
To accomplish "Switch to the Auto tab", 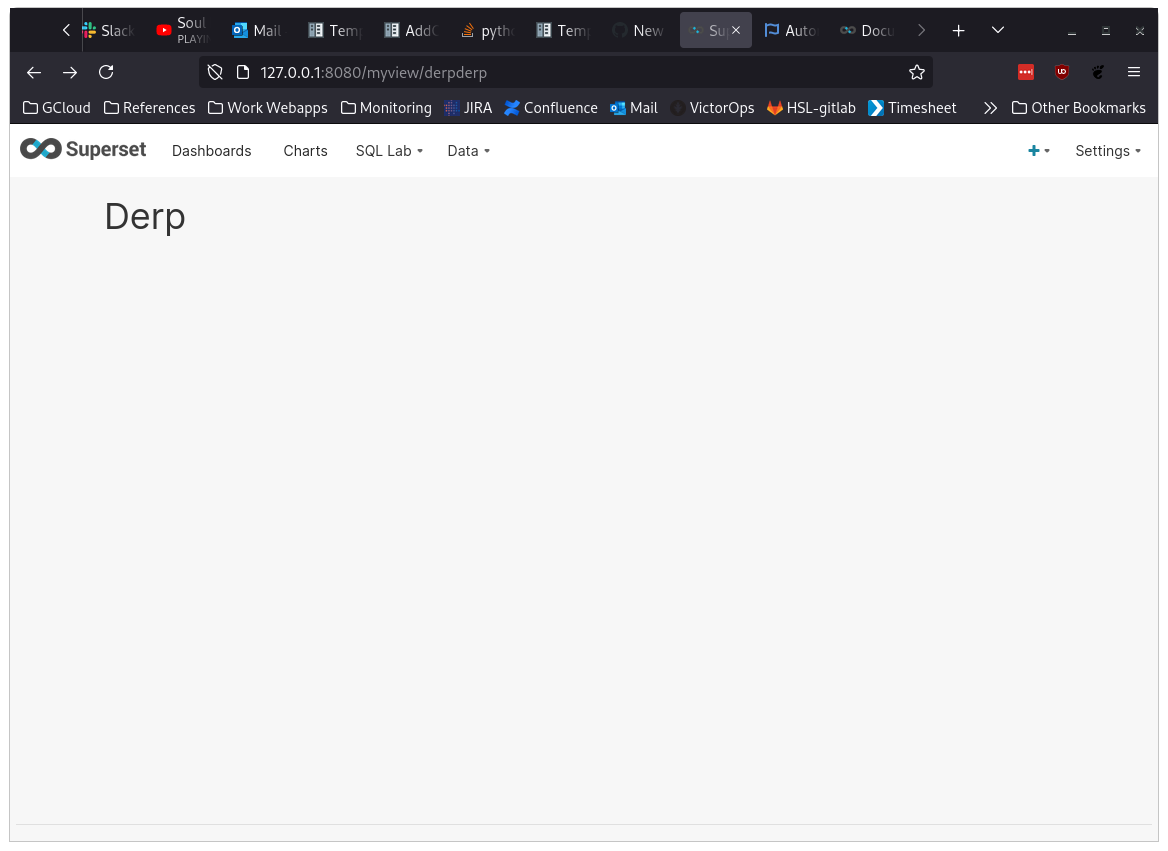I will pyautogui.click(x=790, y=31).
